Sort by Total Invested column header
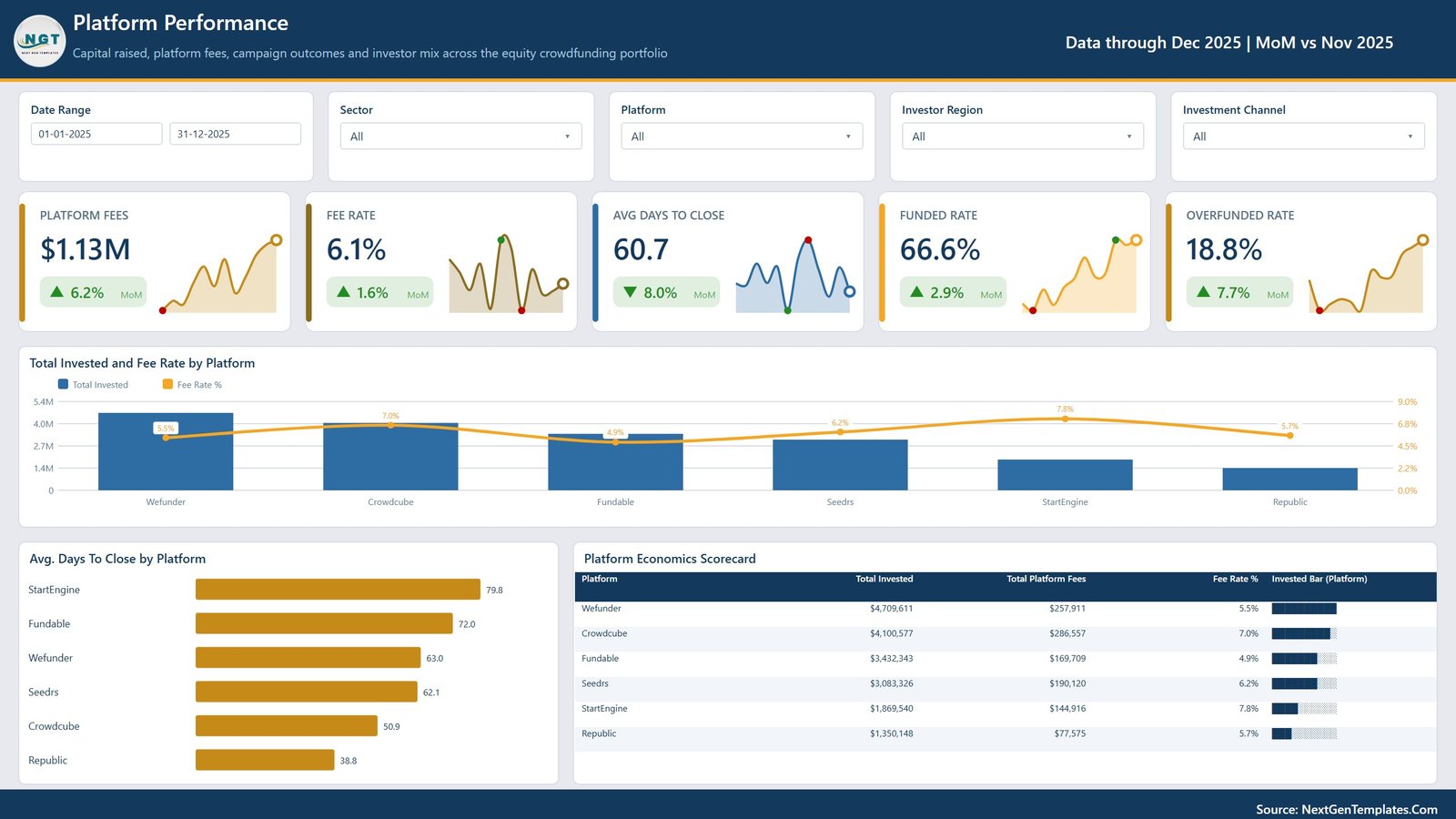Viewport: 1456px width, 819px height. click(884, 579)
